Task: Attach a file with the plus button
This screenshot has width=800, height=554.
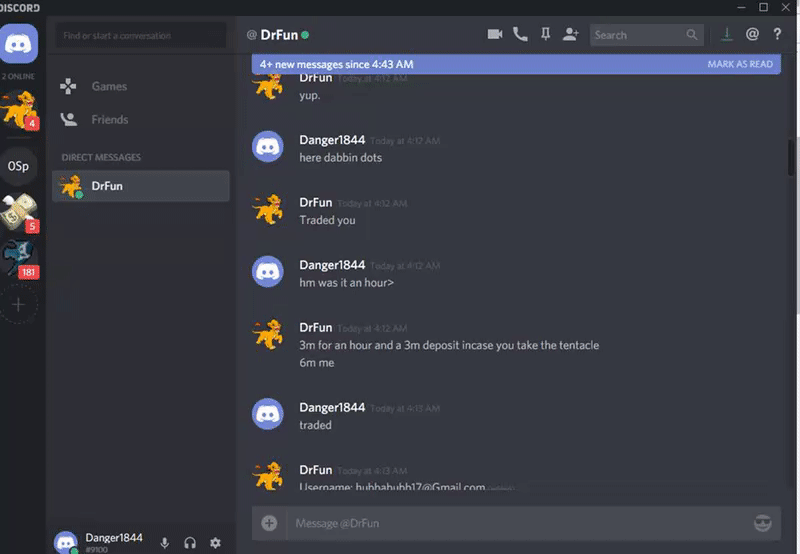Action: (x=269, y=523)
